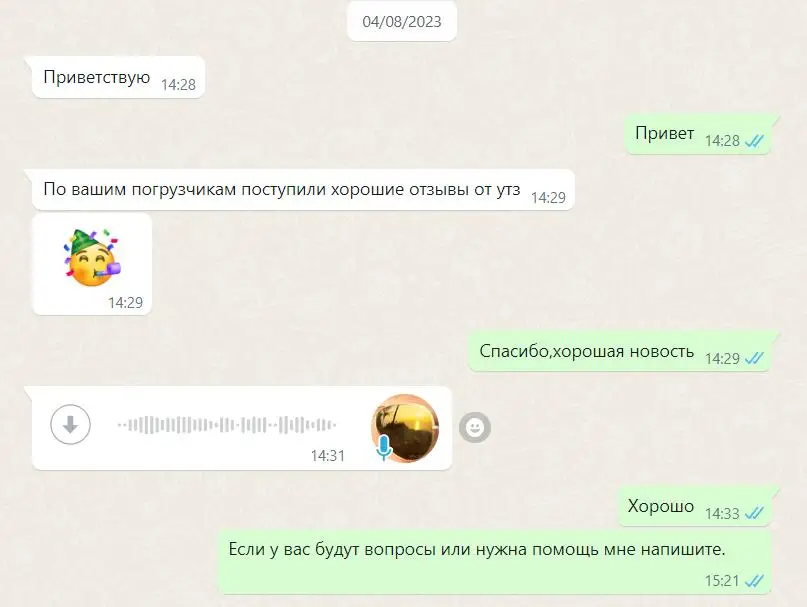The image size is (807, 607).
Task: Open the voice message sender's avatar photo
Action: (x=406, y=428)
